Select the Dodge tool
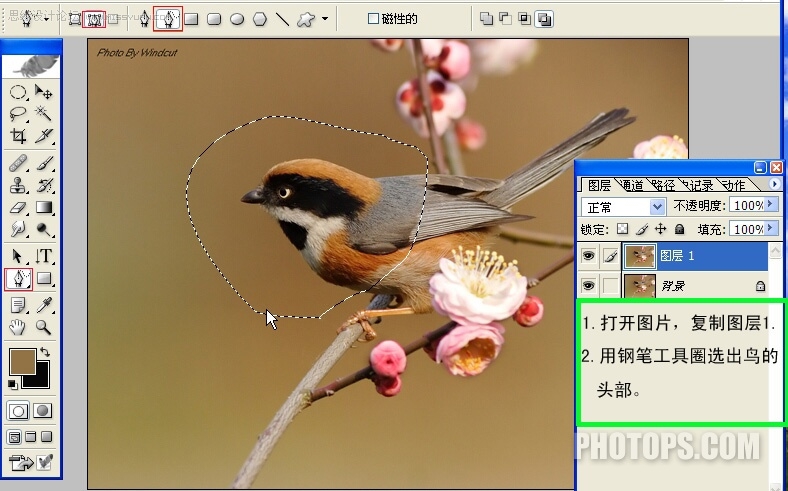 click(44, 229)
